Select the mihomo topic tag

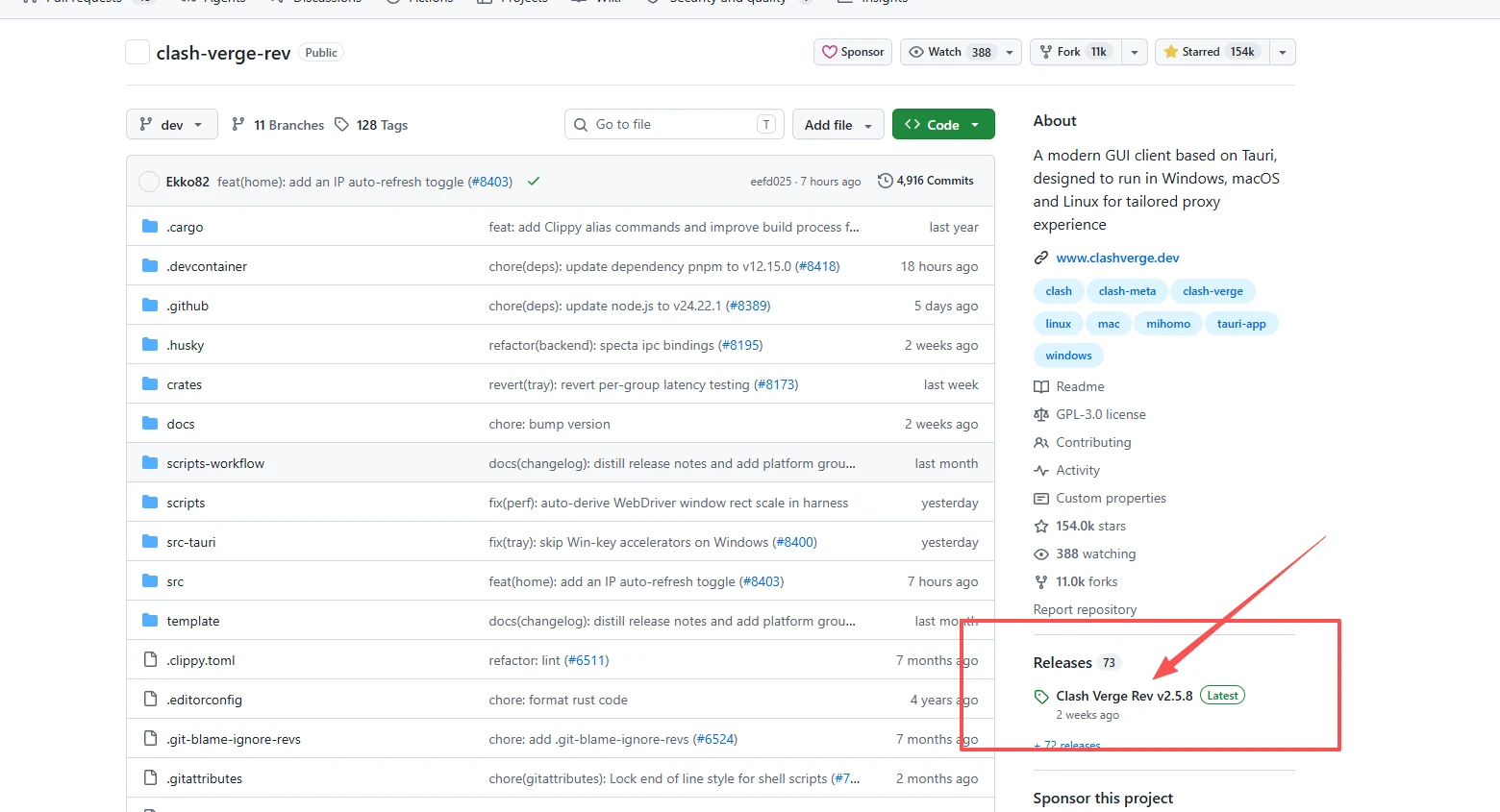[x=1168, y=324]
